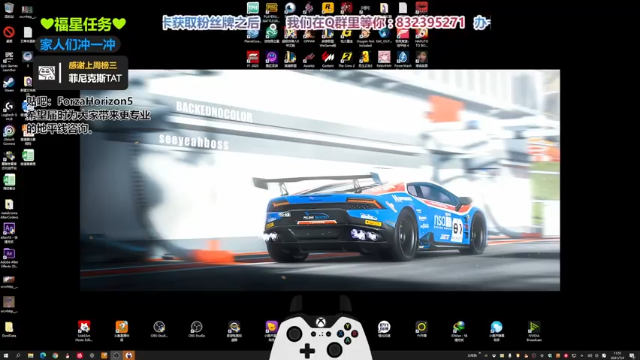Open File Explorer from the taskbar
This screenshot has width=640, height=360.
(31, 356)
